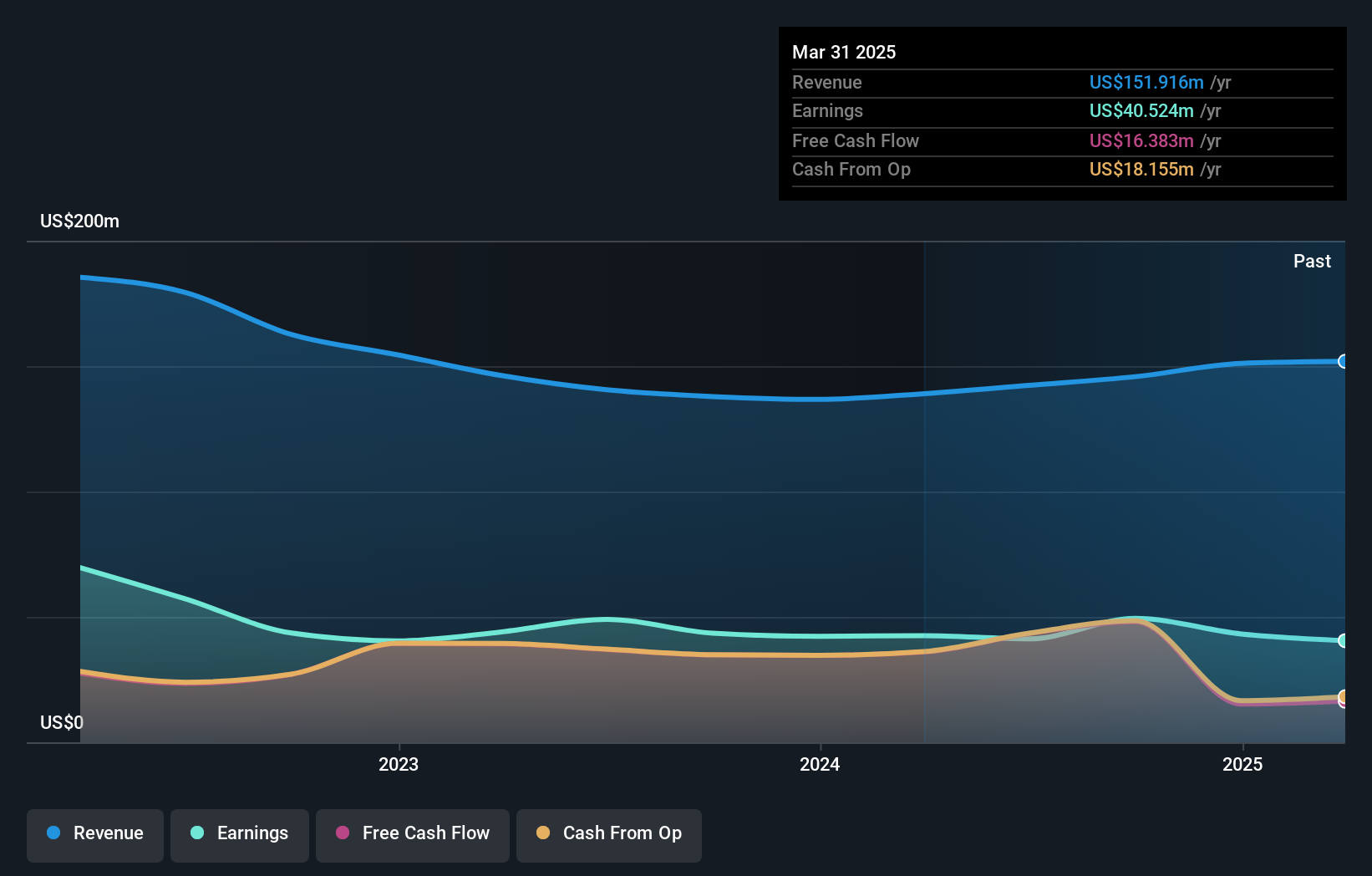Click the teal Earnings legend dot
This screenshot has width=1372, height=876.
click(x=197, y=833)
